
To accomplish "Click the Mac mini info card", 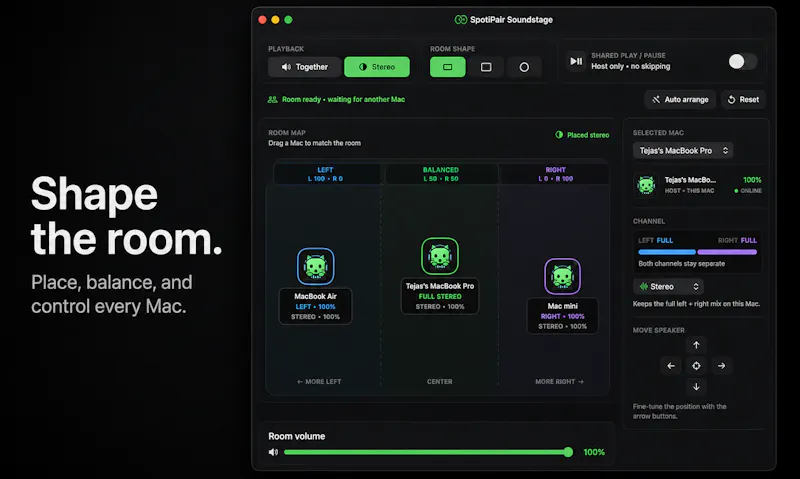I will (562, 316).
